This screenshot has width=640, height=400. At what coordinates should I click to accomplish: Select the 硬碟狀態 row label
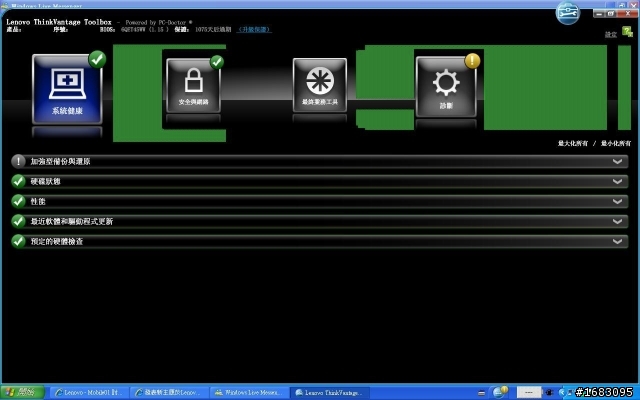click(45, 181)
